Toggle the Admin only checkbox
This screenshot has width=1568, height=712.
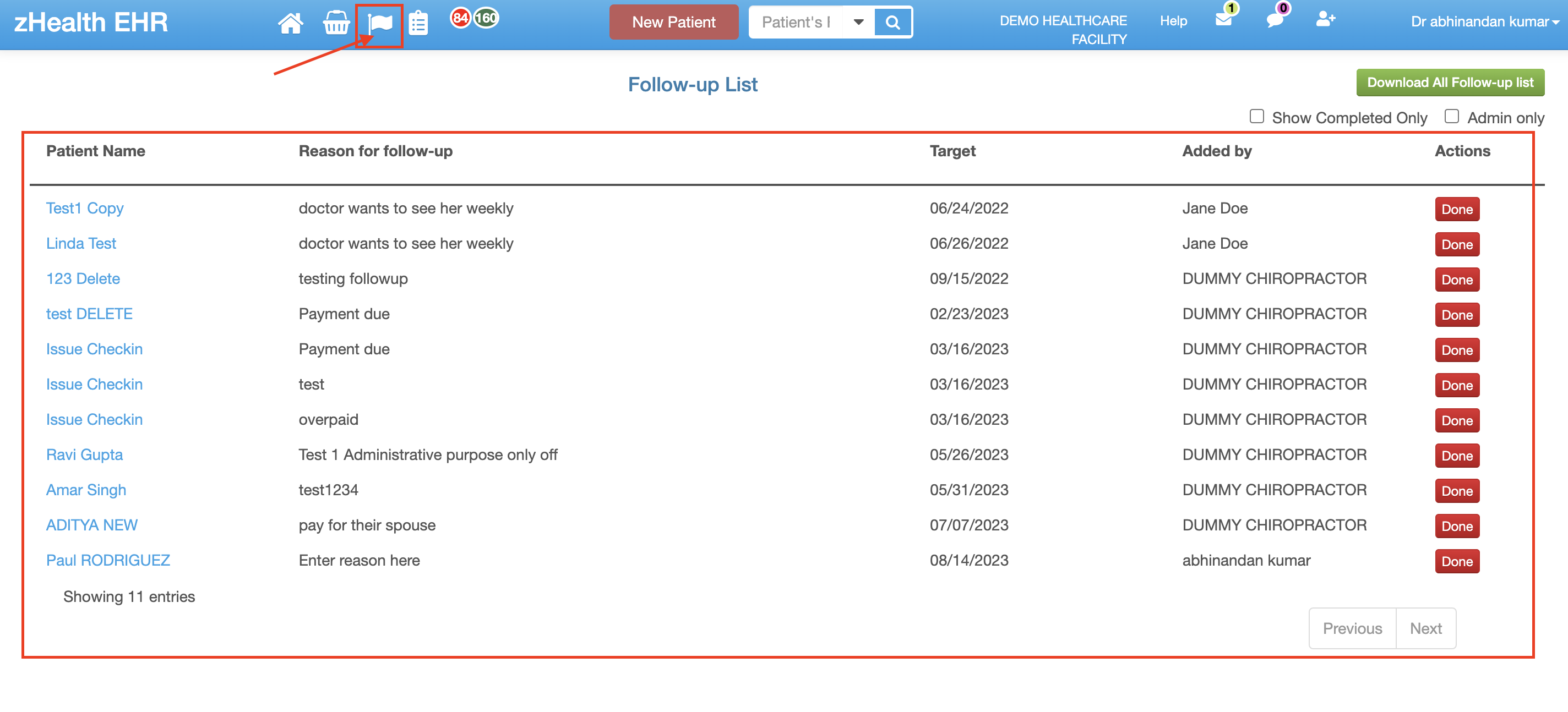[1451, 116]
